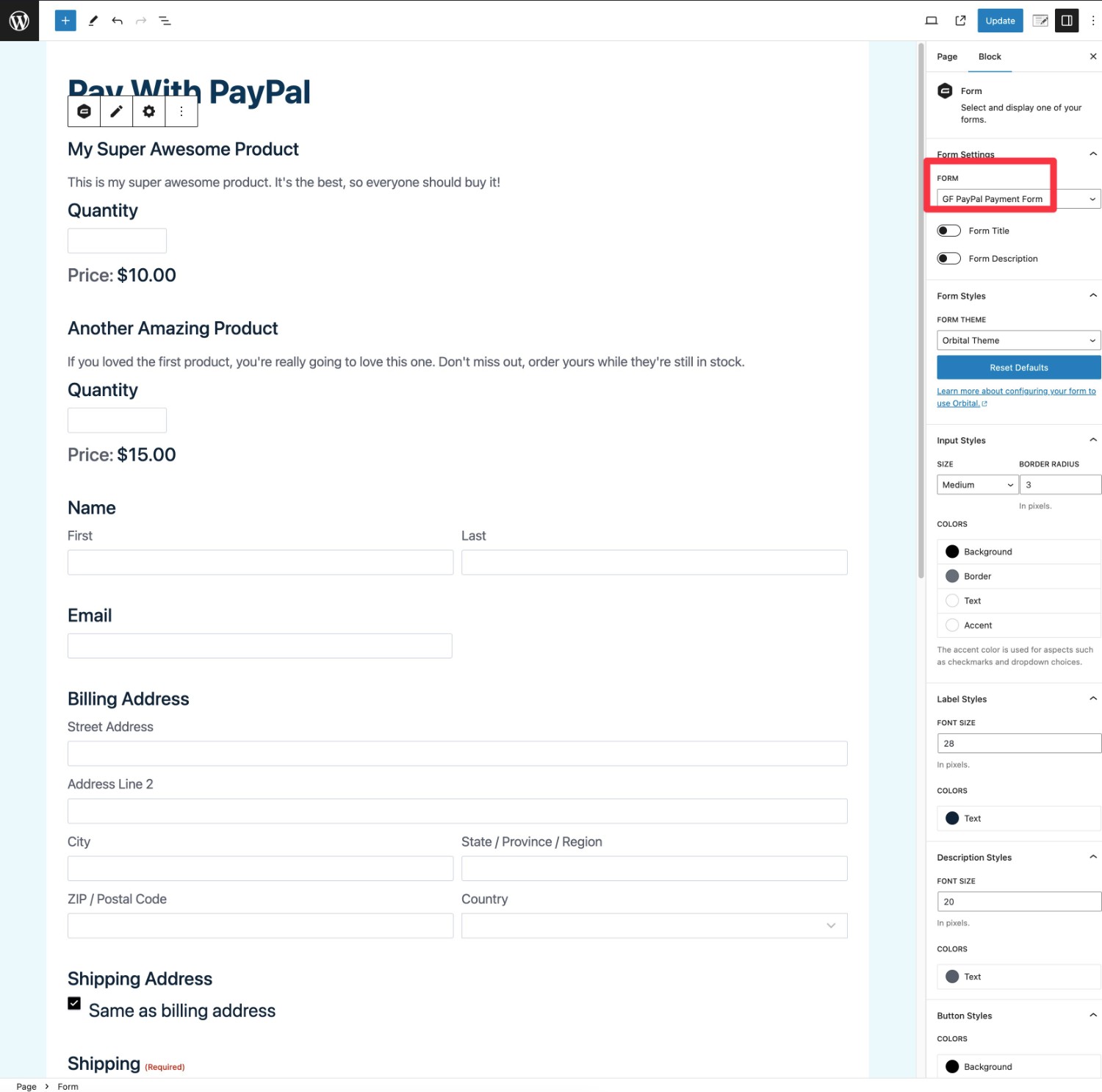This screenshot has width=1102, height=1092.
Task: Enable the Form Description toggle
Action: 948,259
